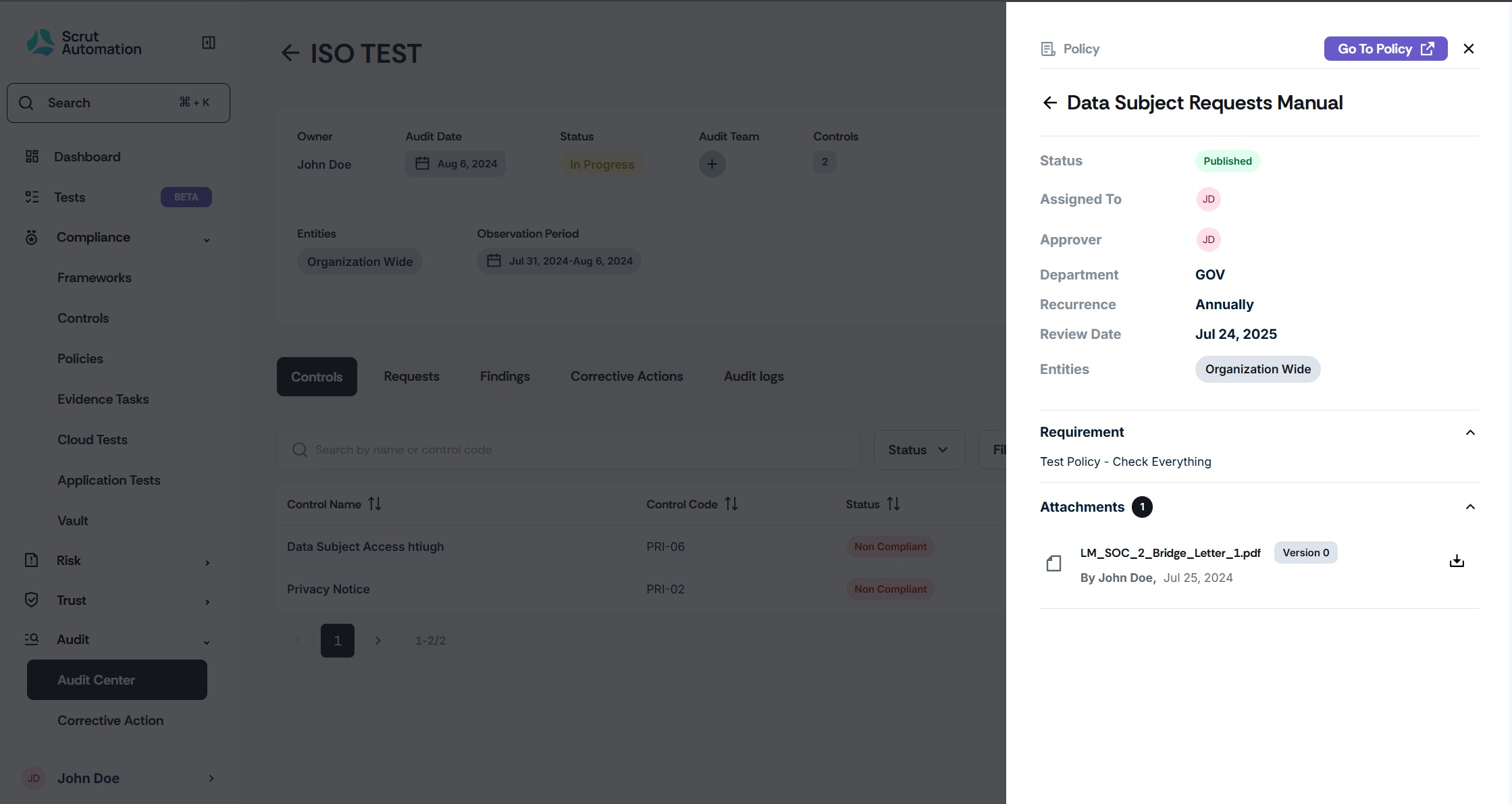Click the Tests checklist icon

(32, 197)
